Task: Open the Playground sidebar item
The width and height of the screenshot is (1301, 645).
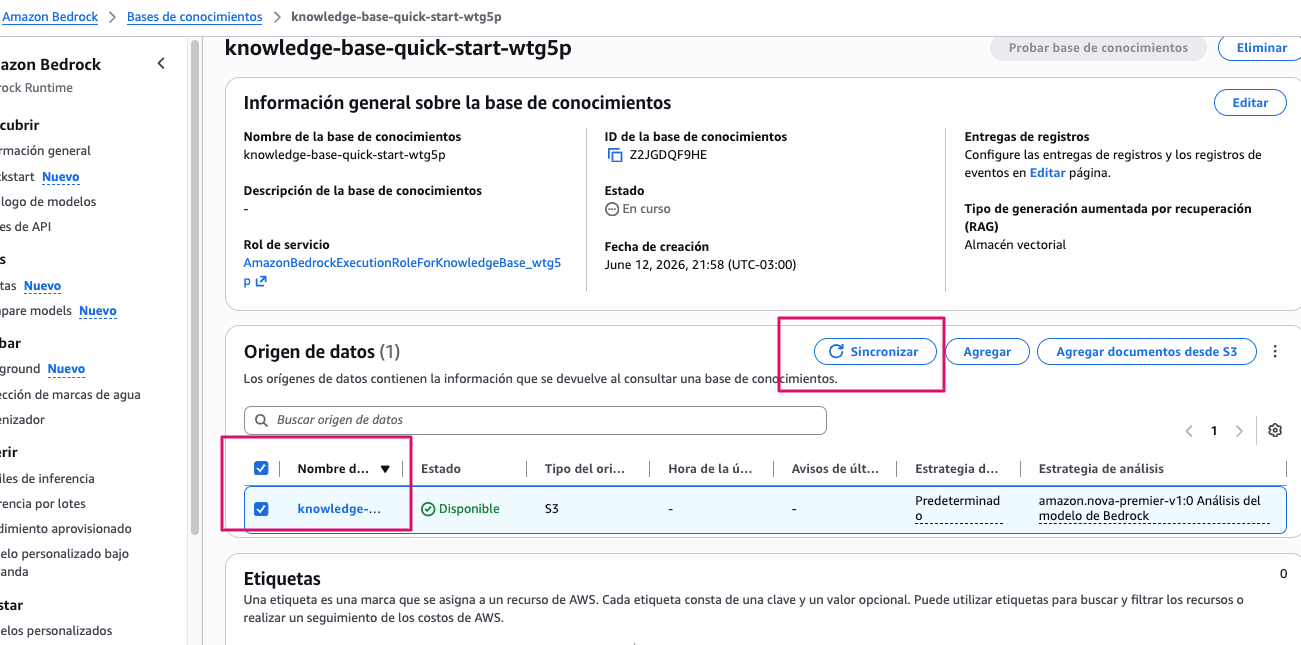Action: pyautogui.click(x=21, y=369)
